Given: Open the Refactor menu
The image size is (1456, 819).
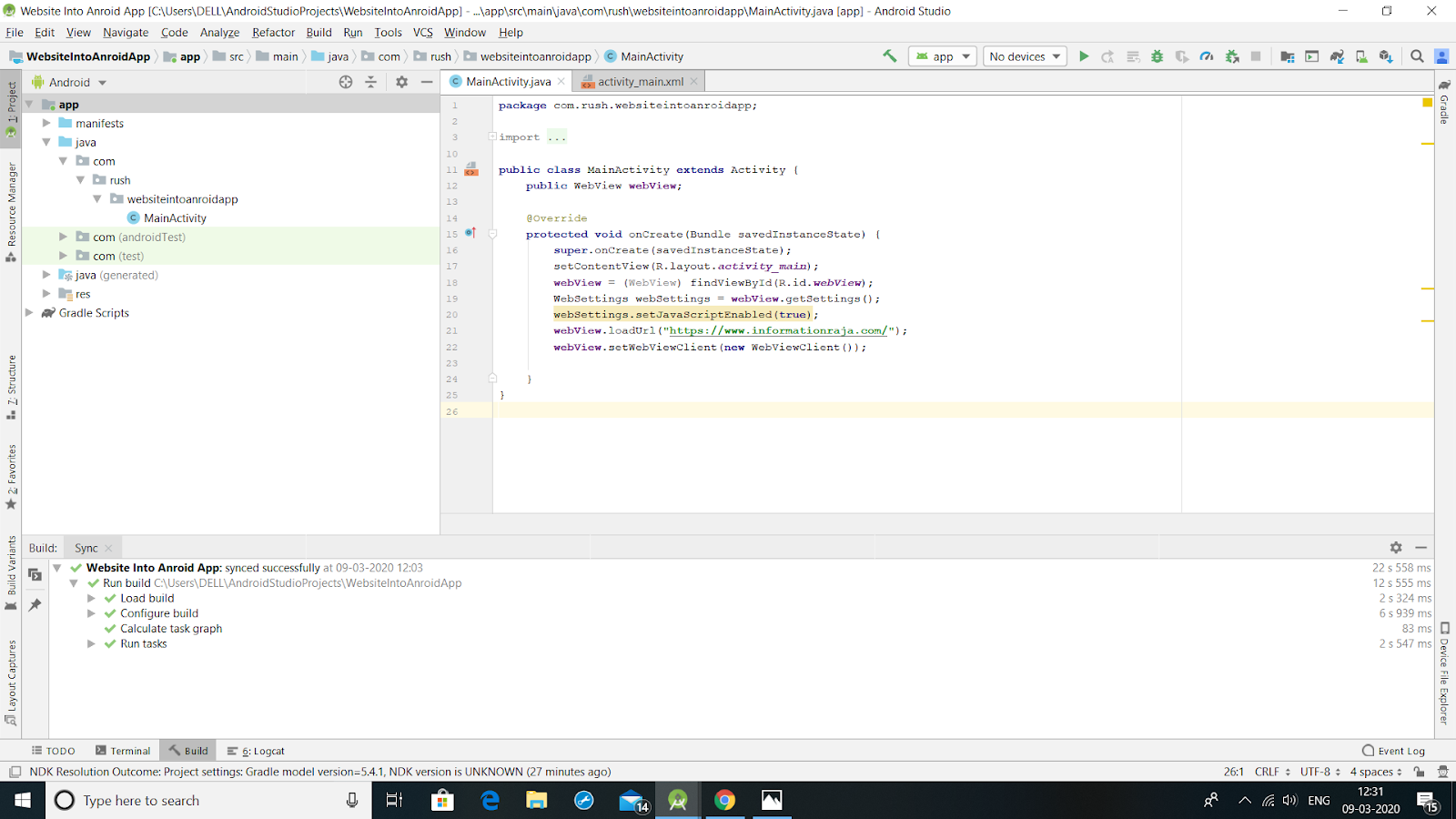Looking at the screenshot, I should pos(273,32).
